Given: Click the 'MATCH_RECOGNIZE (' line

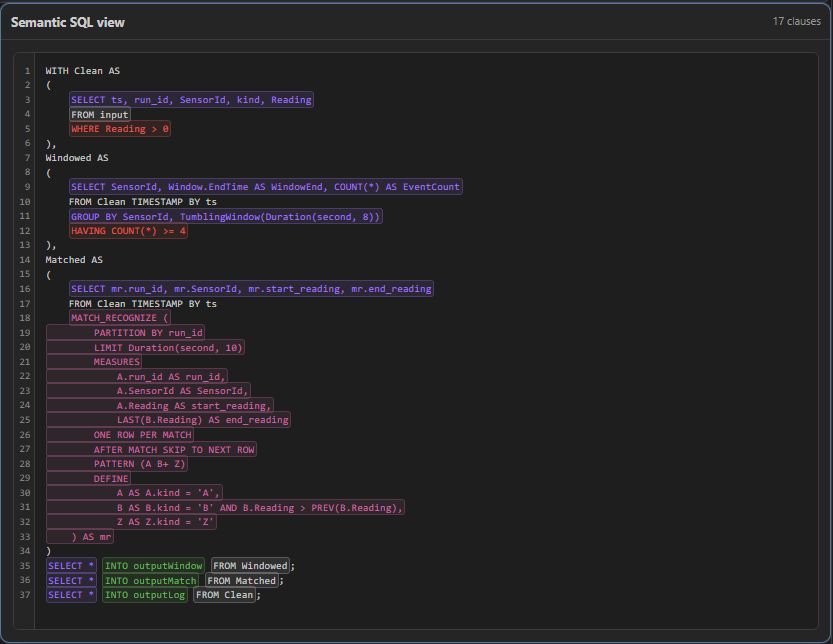Looking at the screenshot, I should [x=120, y=318].
